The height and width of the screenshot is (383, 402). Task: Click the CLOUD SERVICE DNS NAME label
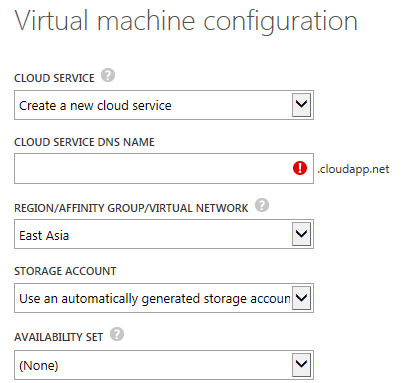click(x=84, y=142)
